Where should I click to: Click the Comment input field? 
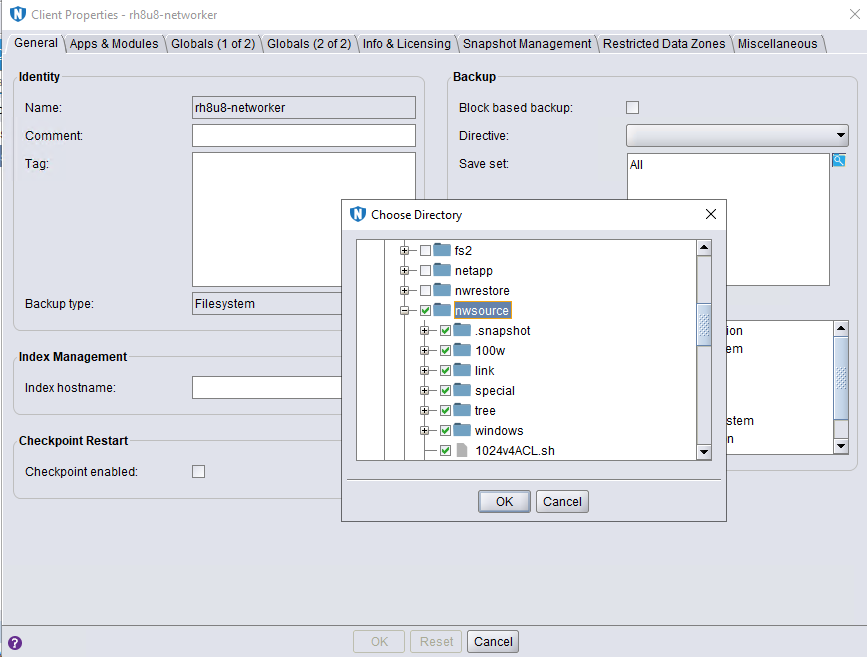pyautogui.click(x=304, y=135)
